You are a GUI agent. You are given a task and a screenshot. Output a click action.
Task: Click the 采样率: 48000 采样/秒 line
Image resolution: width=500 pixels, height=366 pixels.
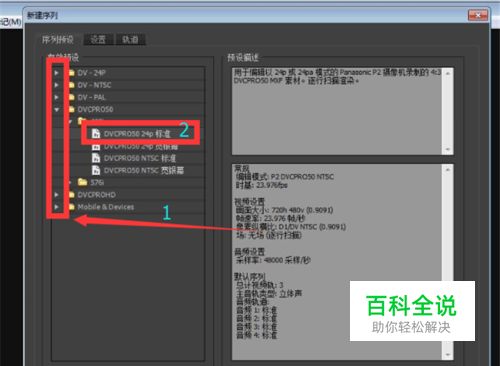tap(273, 260)
